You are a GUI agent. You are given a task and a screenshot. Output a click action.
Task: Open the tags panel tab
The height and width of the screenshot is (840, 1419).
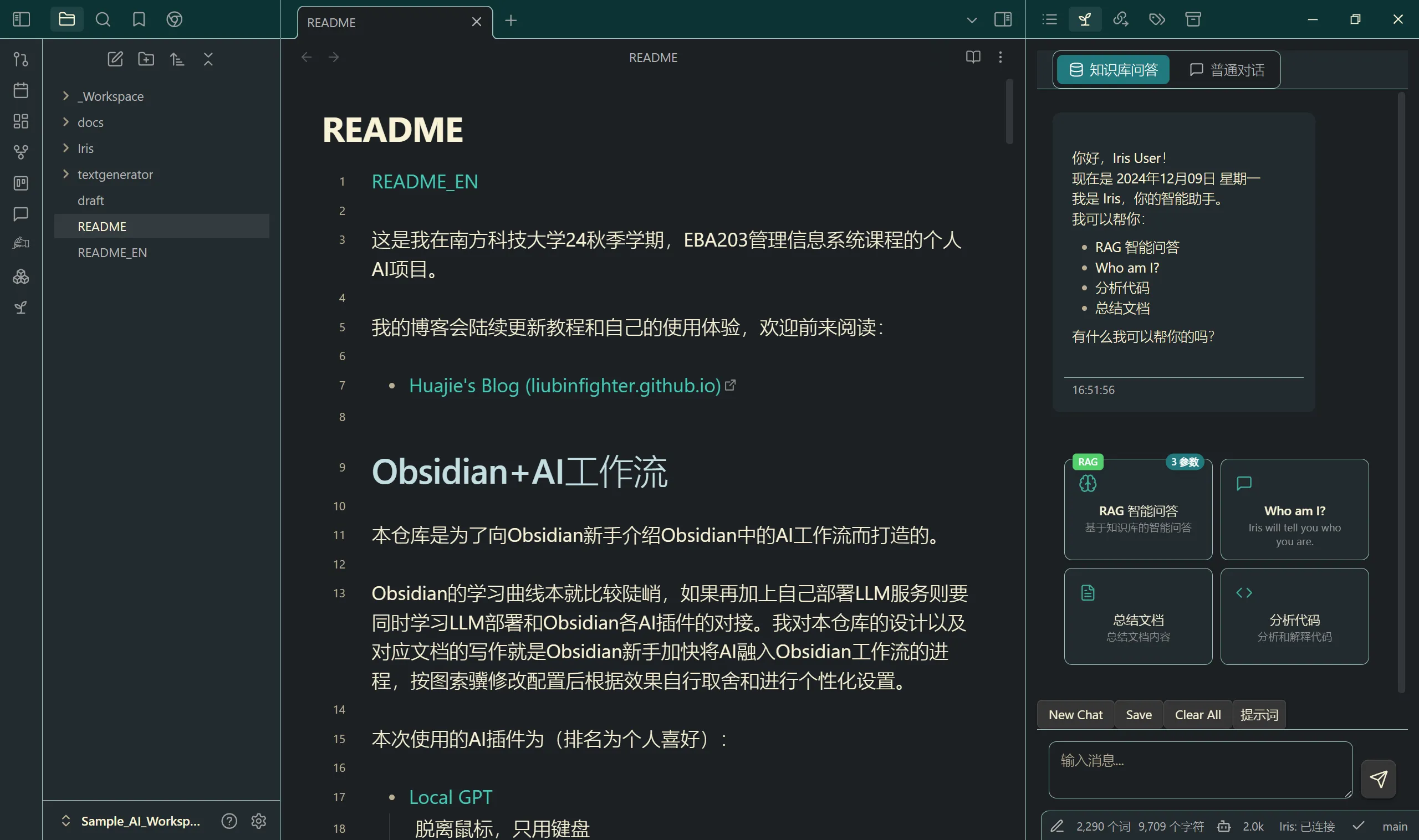point(1157,19)
